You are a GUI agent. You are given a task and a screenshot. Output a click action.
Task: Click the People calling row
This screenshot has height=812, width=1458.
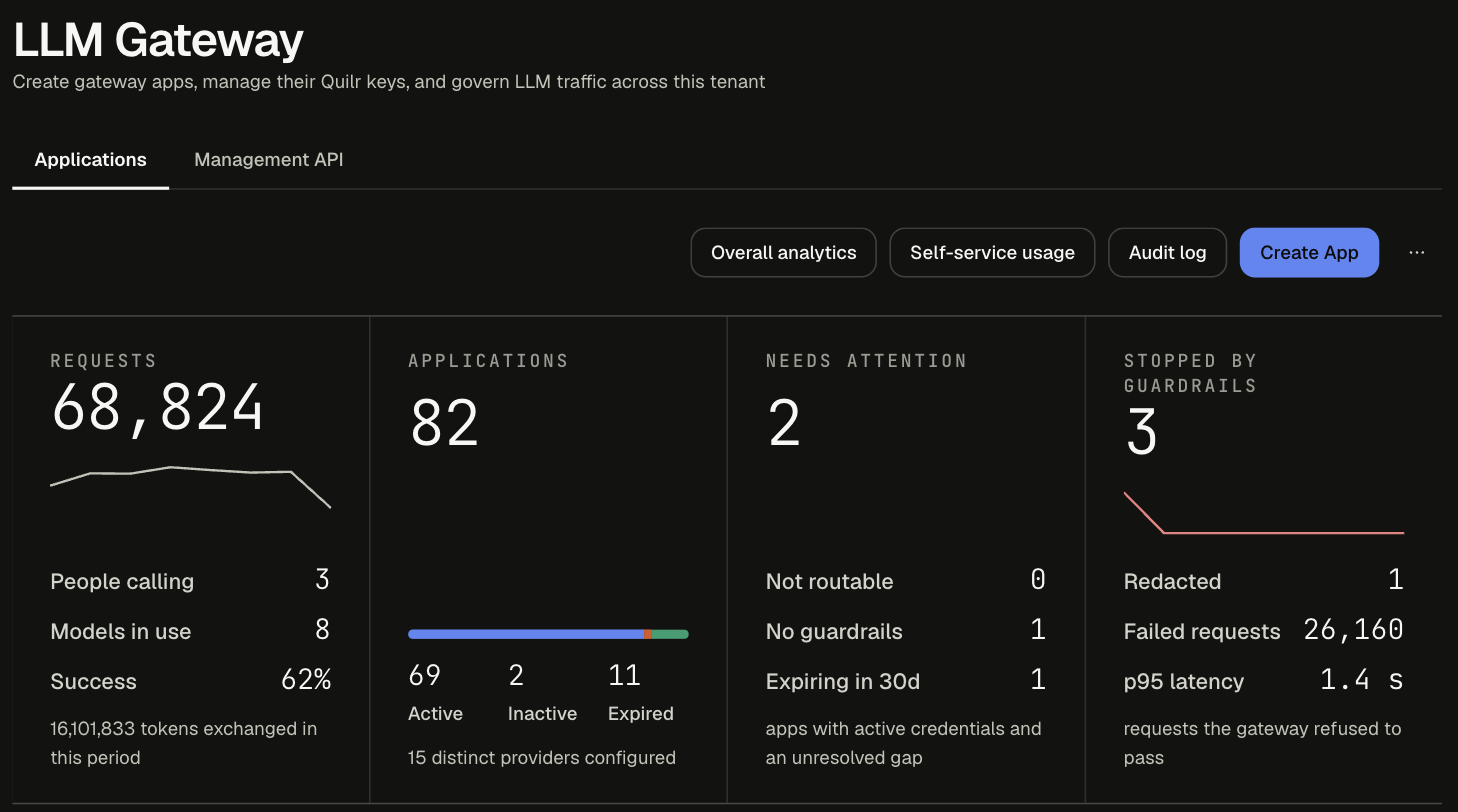tap(190, 581)
